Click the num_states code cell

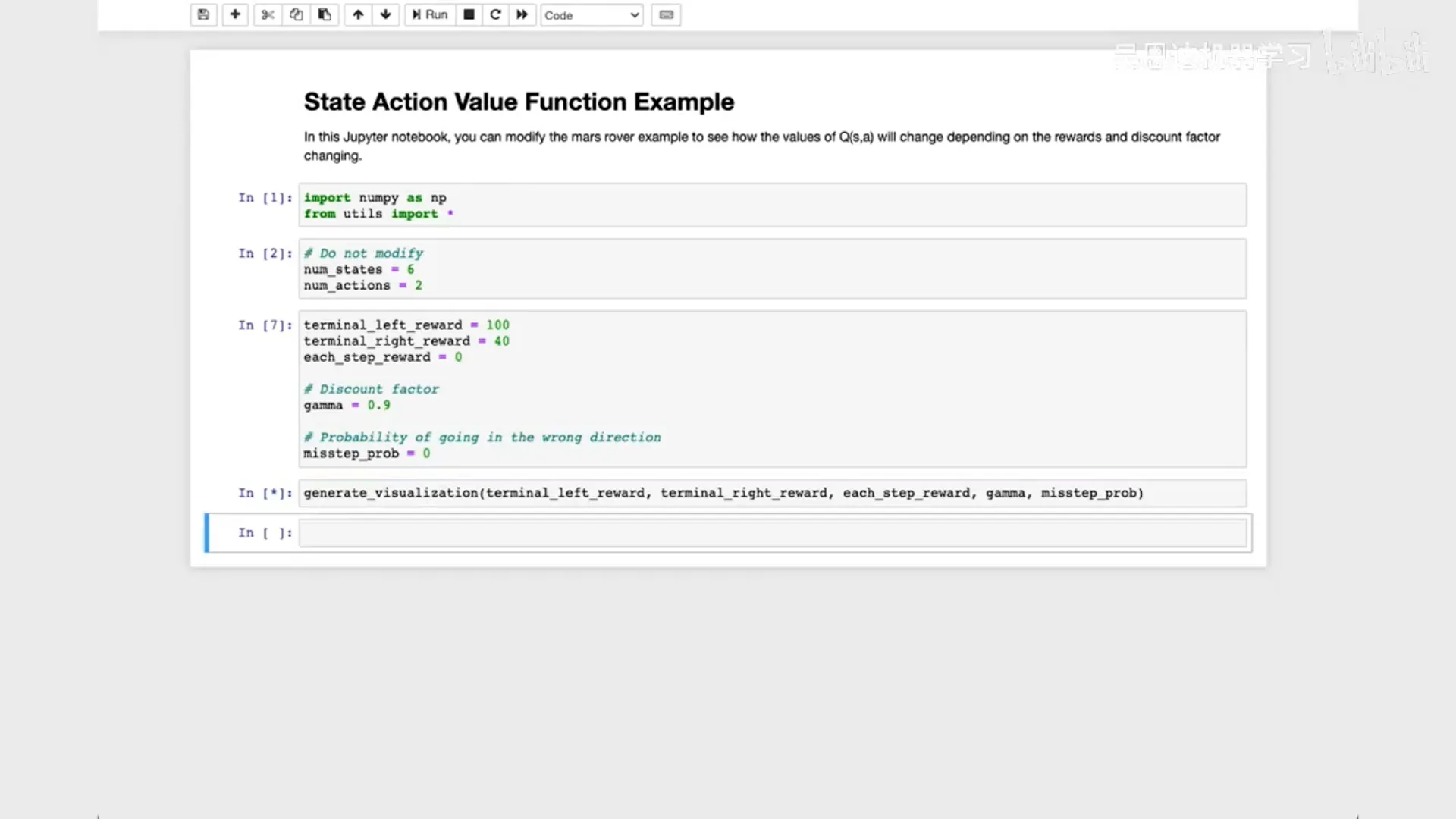[773, 268]
